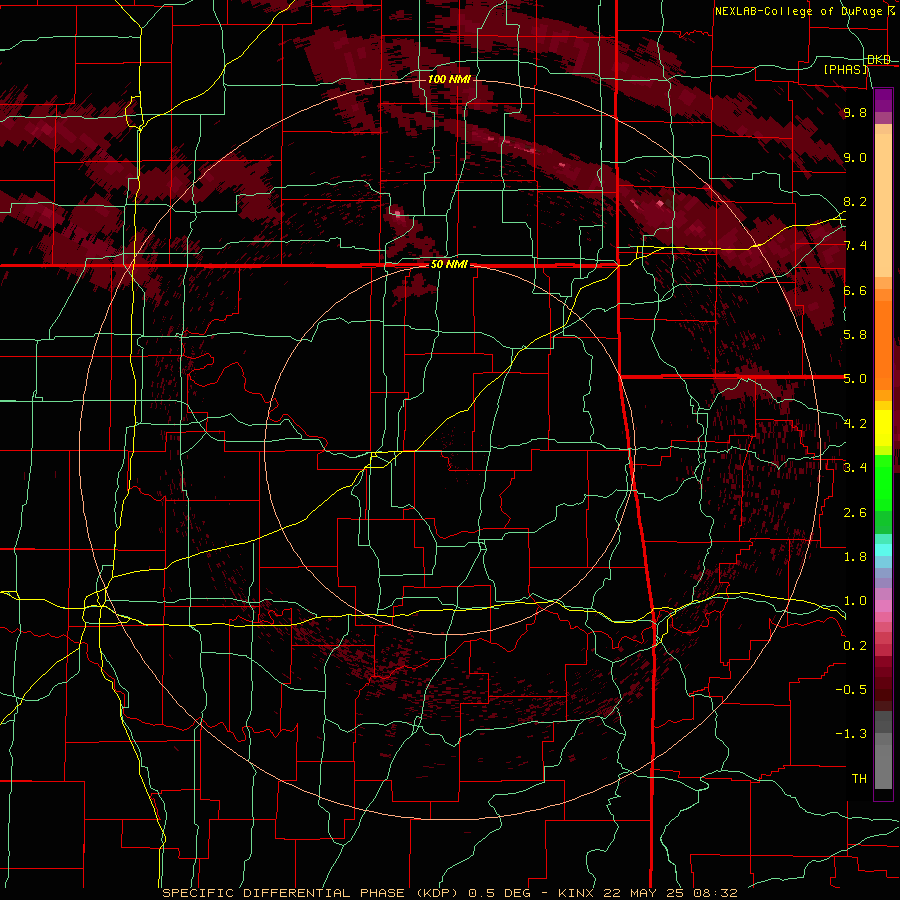
Task: Click the -0.5 value on the color scale
Action: (851, 689)
